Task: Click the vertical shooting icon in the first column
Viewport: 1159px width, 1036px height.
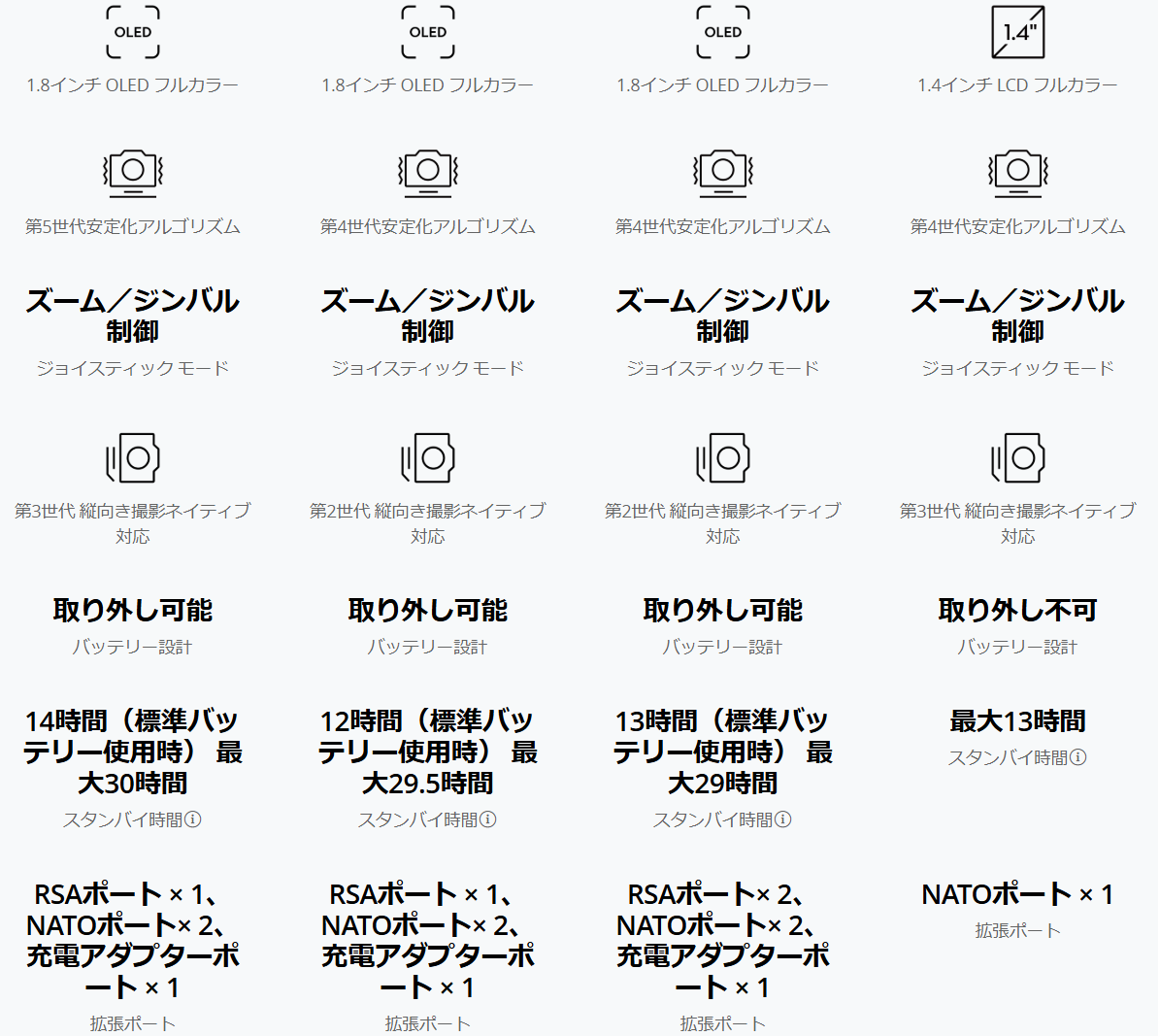Action: click(133, 457)
